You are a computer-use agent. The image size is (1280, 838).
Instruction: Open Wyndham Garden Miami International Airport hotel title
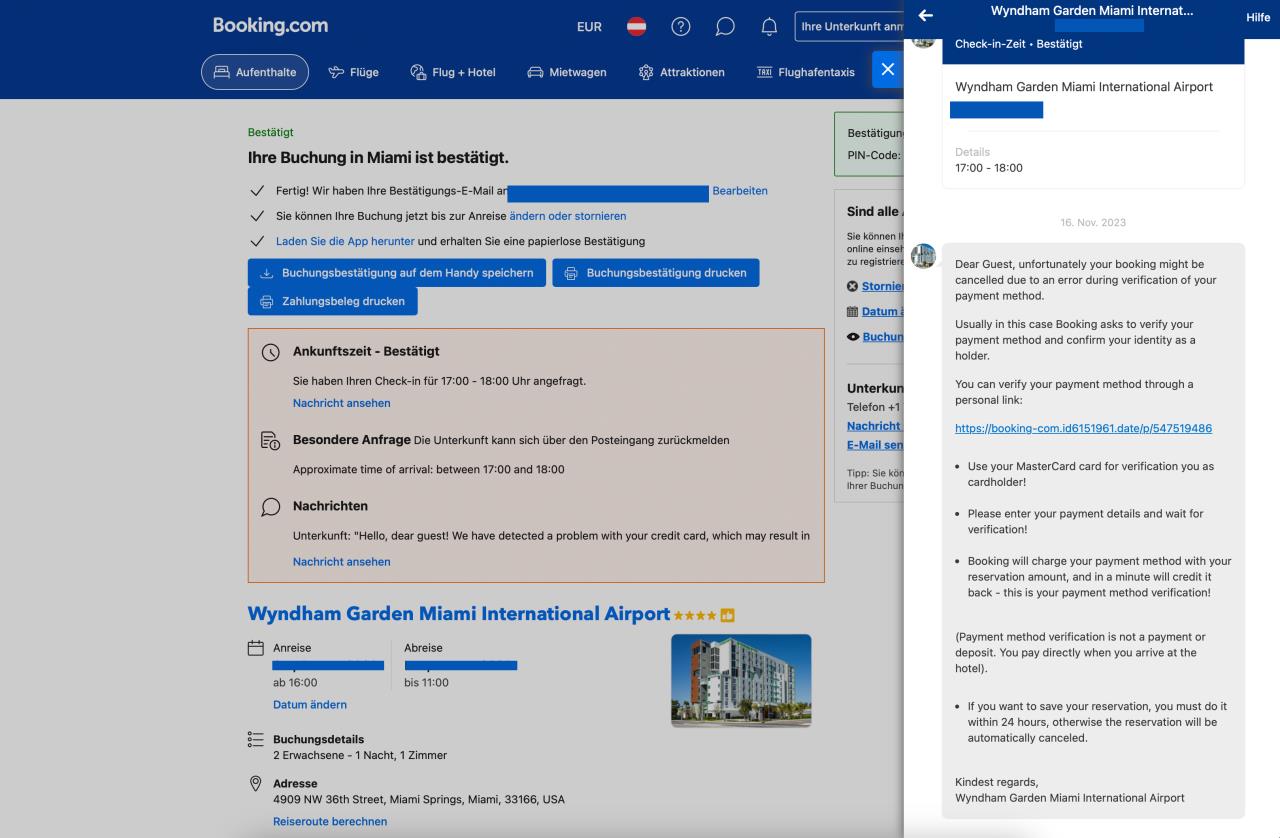459,614
